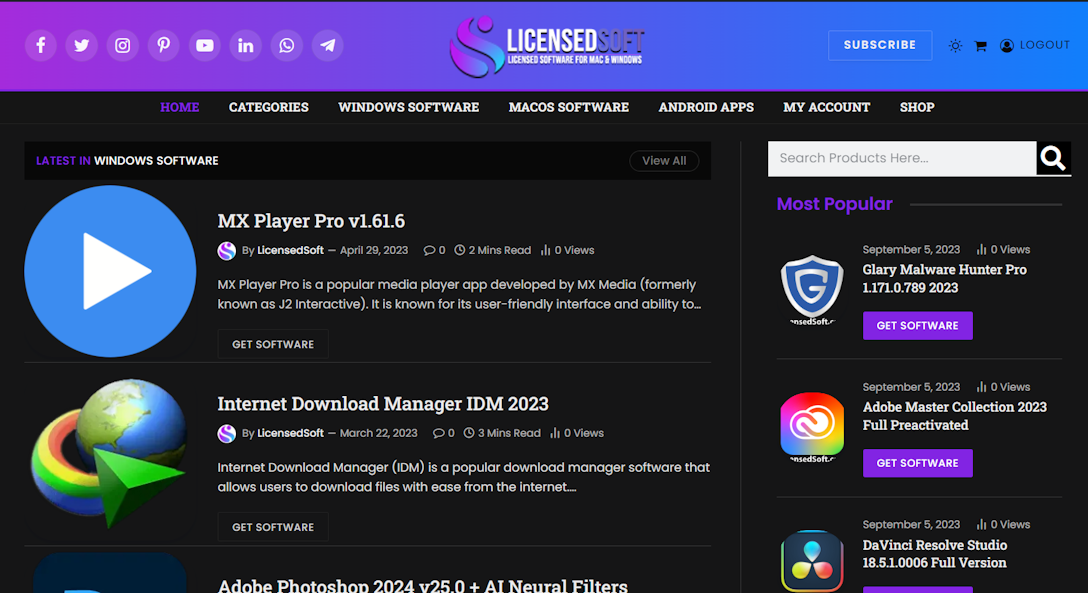This screenshot has height=593, width=1088.
Task: Click View All for latest software
Action: pyautogui.click(x=664, y=161)
